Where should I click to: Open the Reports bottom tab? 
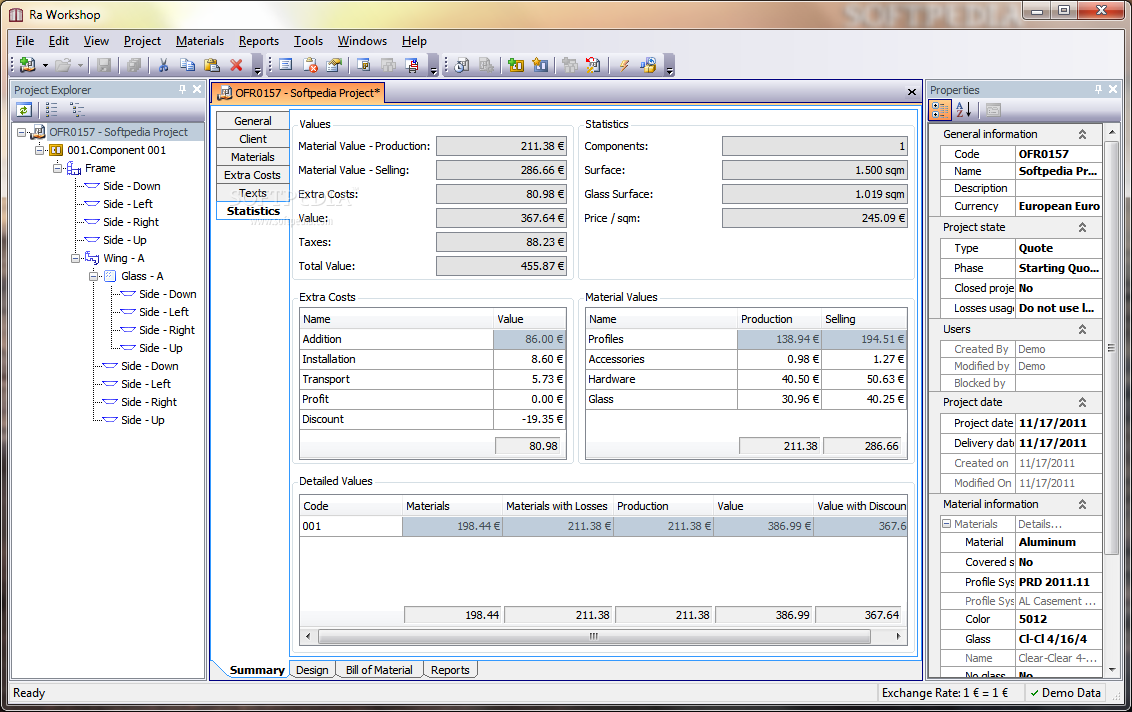450,670
